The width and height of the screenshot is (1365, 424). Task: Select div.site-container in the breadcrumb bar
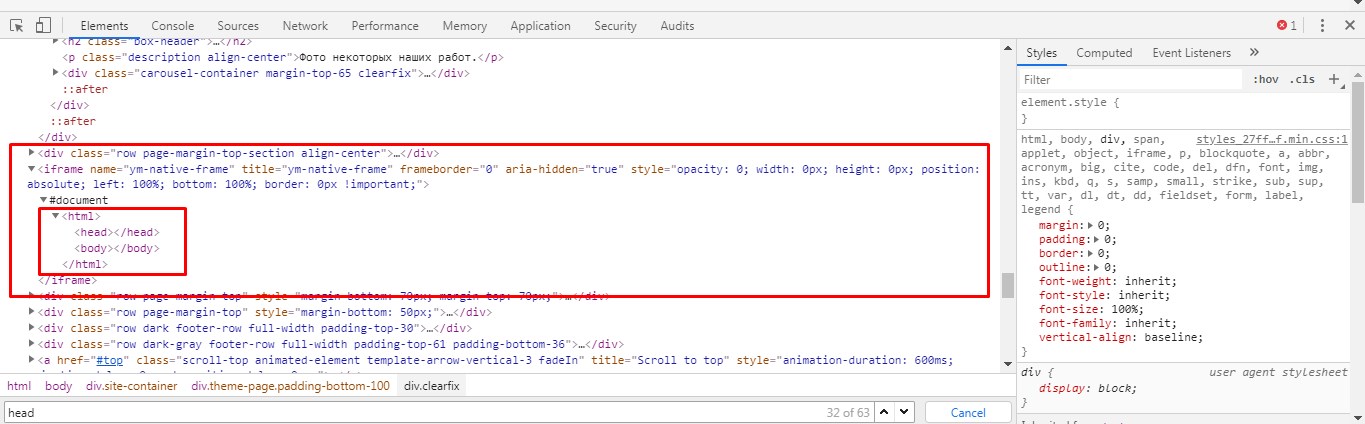click(131, 386)
